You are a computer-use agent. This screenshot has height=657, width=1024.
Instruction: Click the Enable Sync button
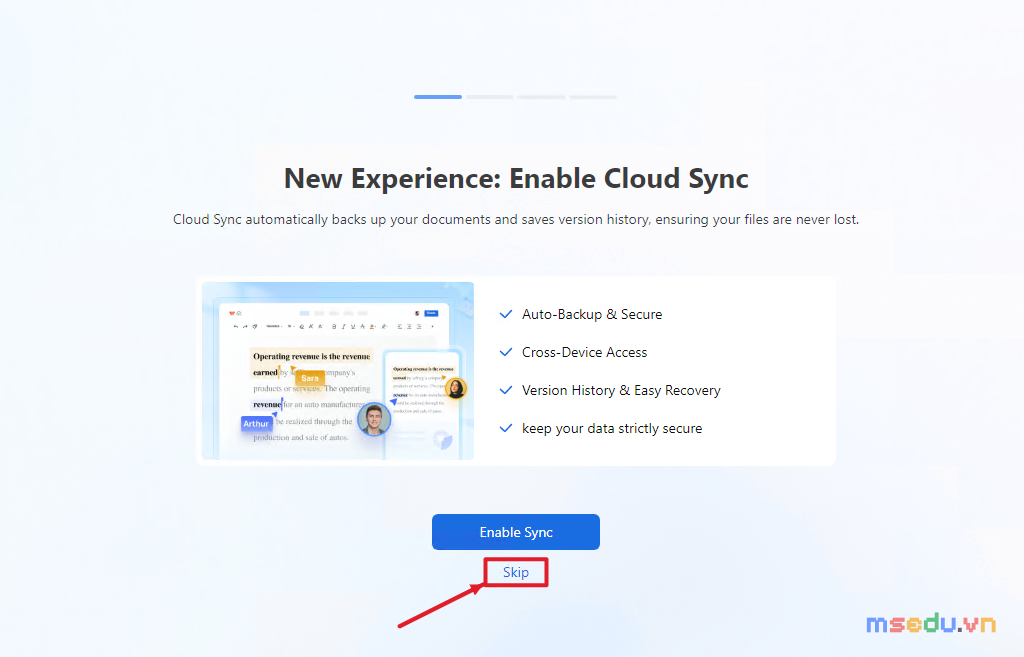coord(516,532)
